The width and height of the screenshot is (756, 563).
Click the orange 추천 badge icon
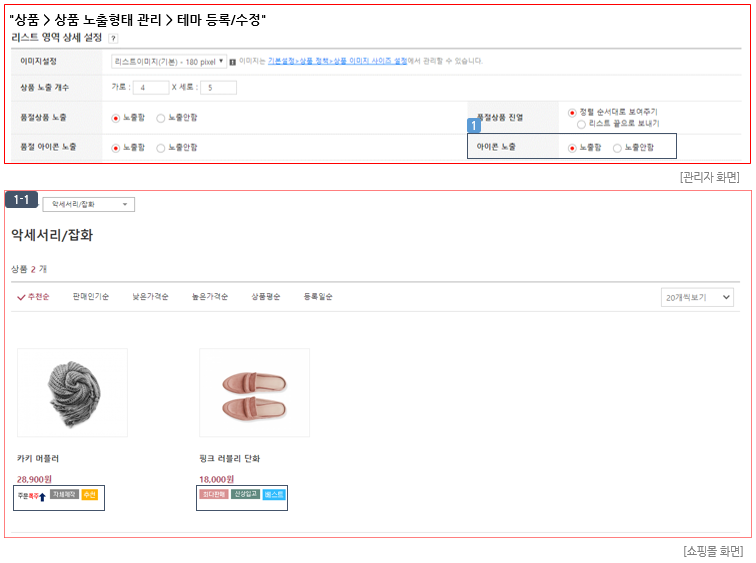(90, 494)
